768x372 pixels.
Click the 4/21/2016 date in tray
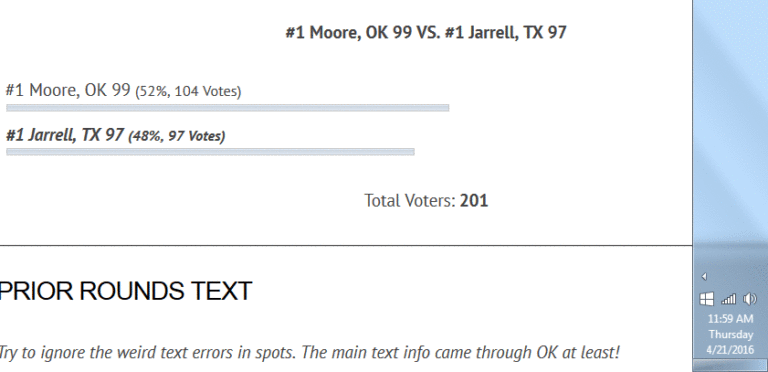tap(730, 350)
